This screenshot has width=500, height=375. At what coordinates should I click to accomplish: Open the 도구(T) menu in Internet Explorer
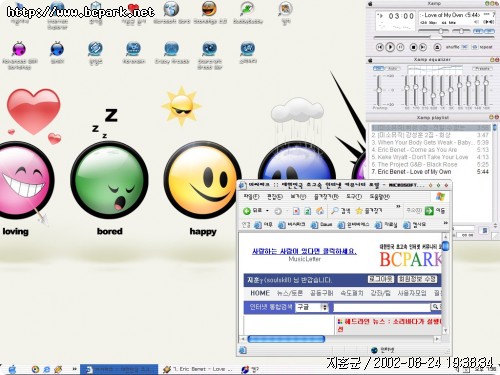[x=354, y=197]
